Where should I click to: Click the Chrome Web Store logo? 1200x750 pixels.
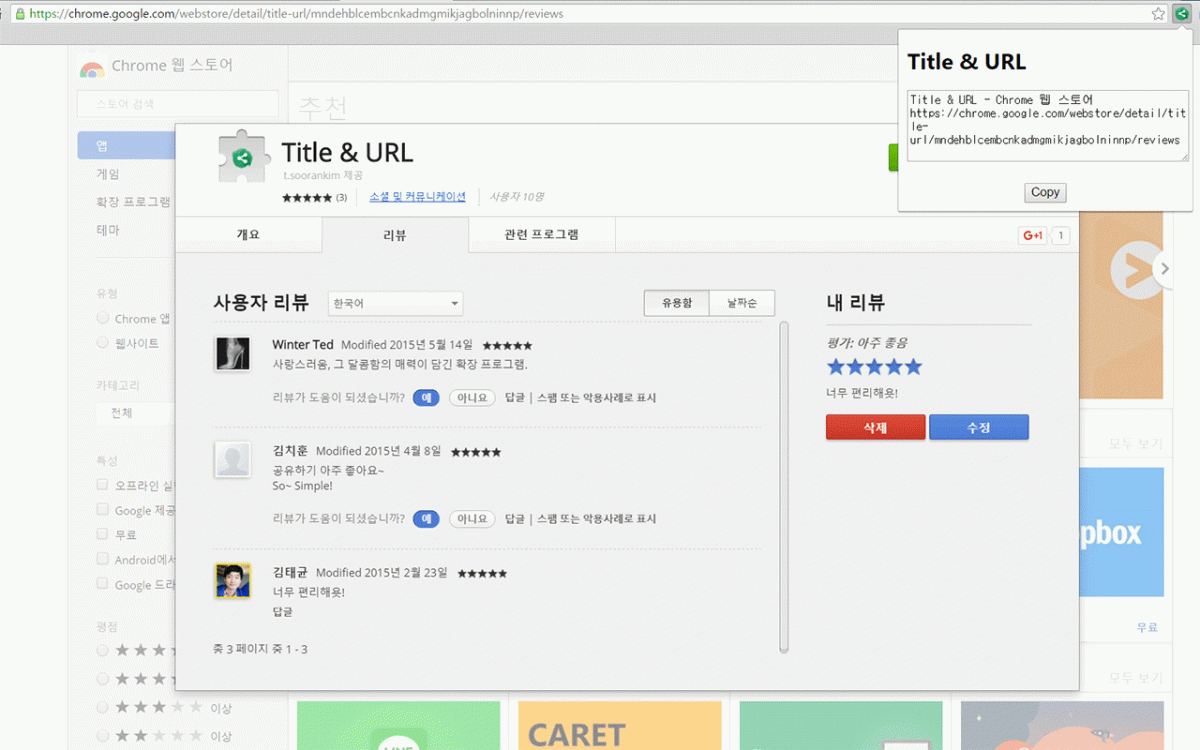point(92,67)
